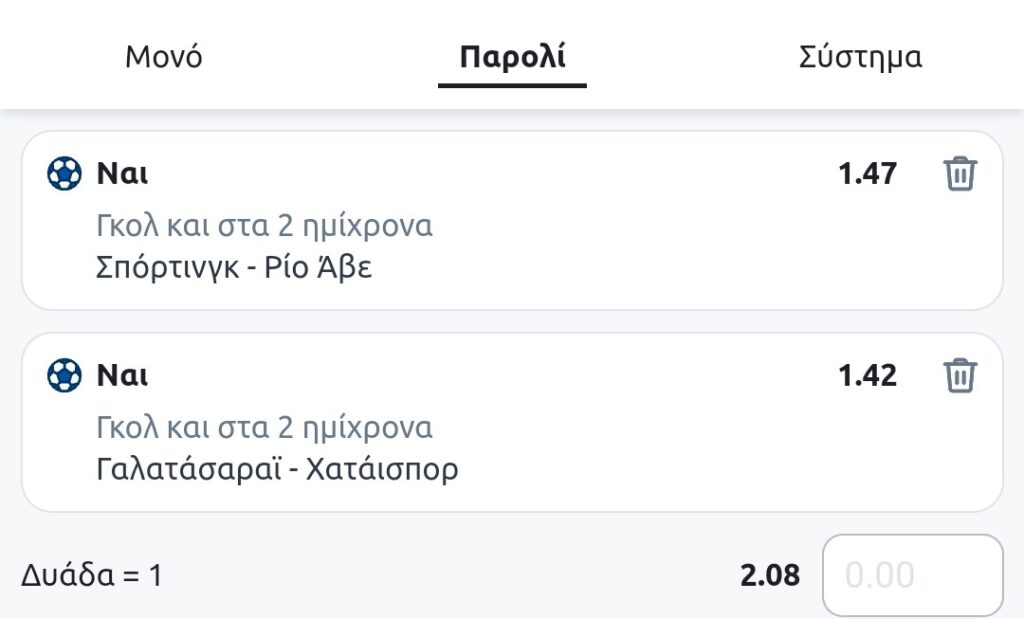Click the football icon on Σπόρτινγκ bet

click(64, 174)
